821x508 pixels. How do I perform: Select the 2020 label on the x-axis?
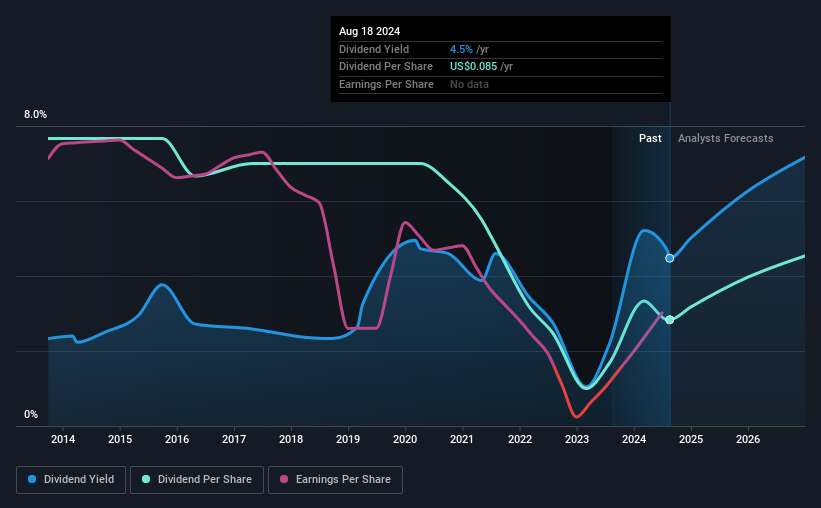[405, 439]
